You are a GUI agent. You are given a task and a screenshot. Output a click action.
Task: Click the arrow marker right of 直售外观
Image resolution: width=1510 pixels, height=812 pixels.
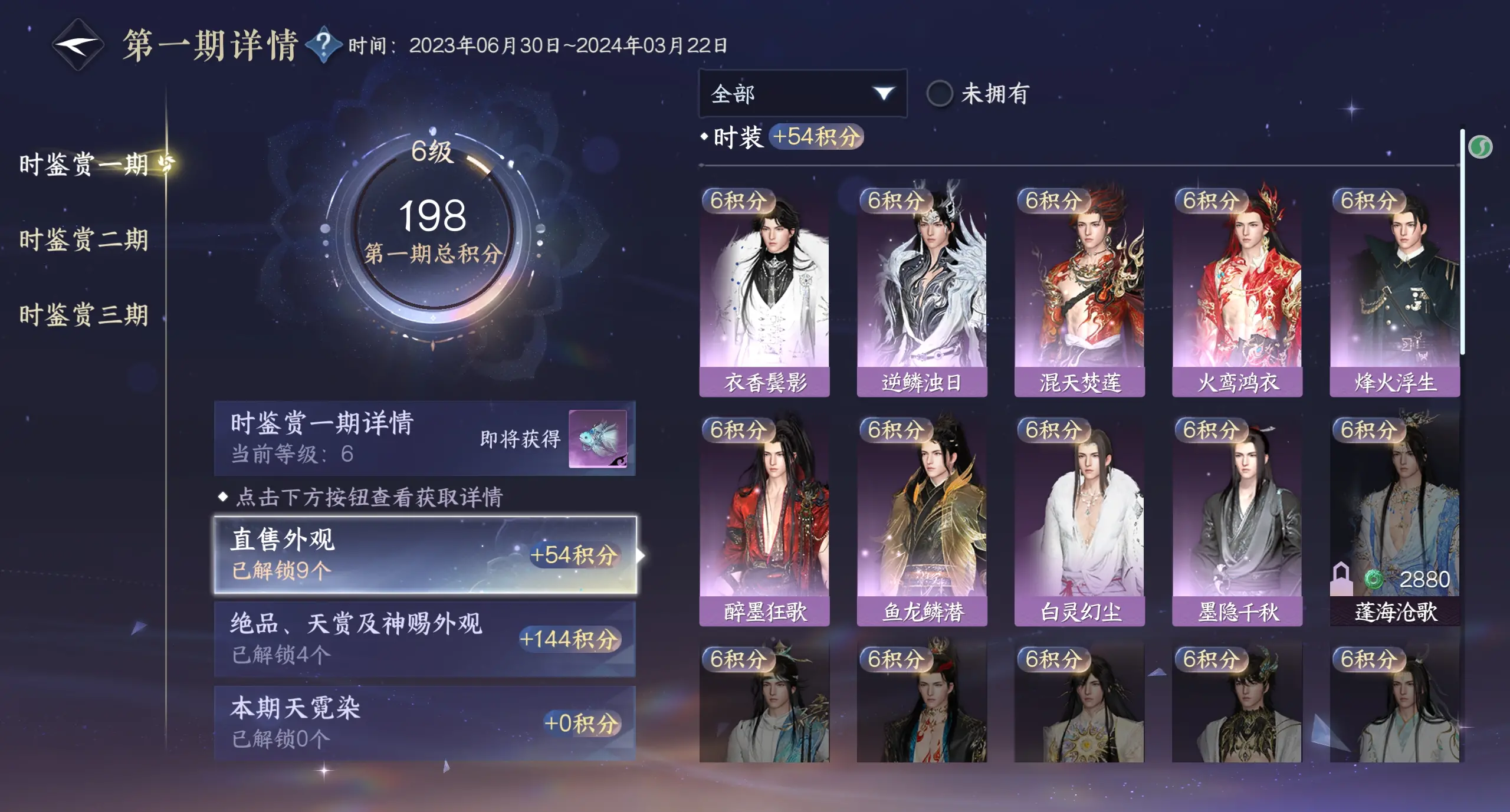641,555
